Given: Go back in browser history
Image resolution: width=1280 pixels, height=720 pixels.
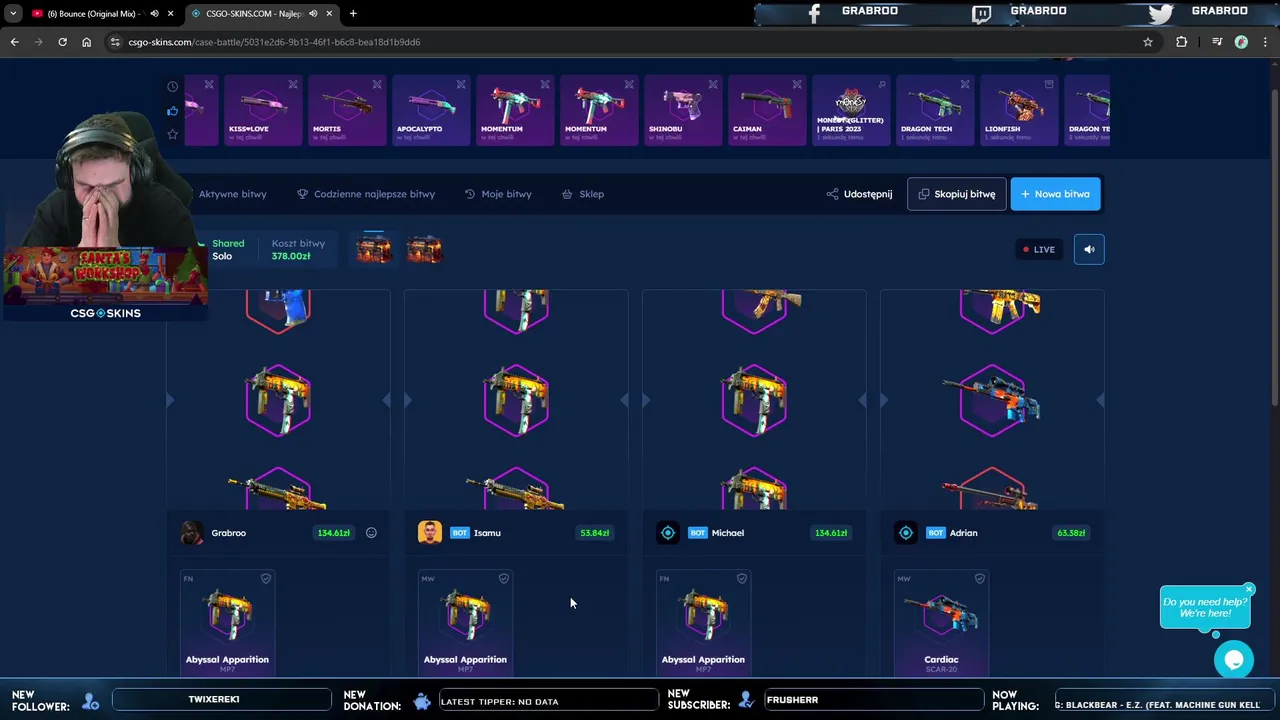Looking at the screenshot, I should (x=14, y=42).
